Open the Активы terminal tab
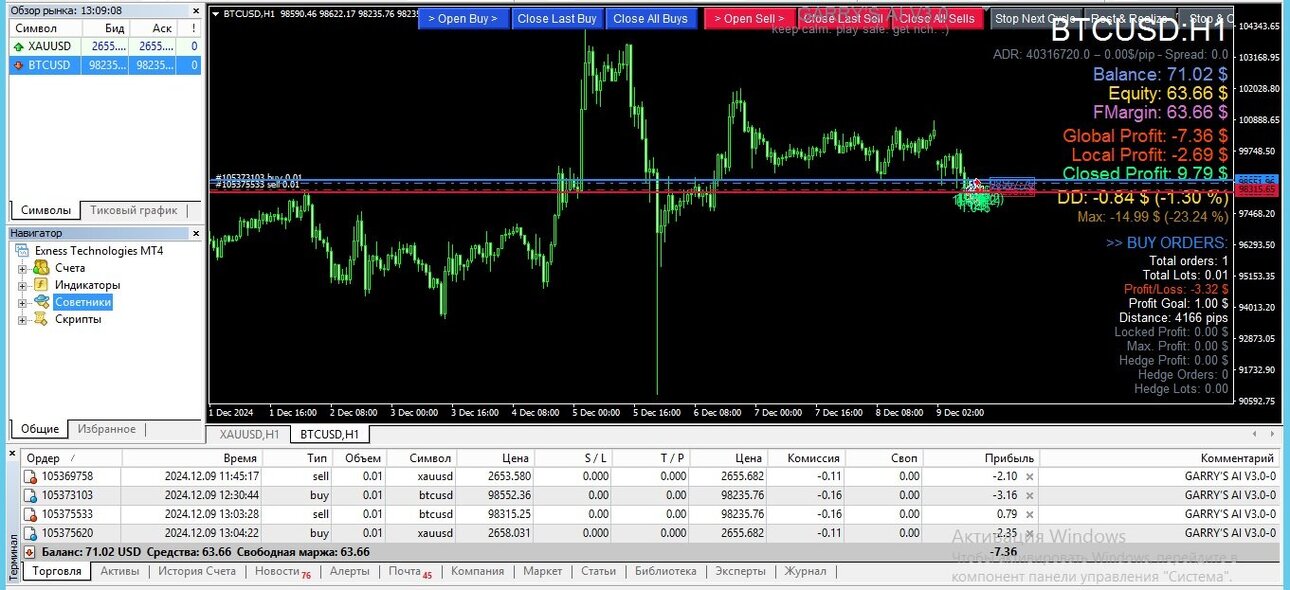The height and width of the screenshot is (590, 1290). coord(120,571)
